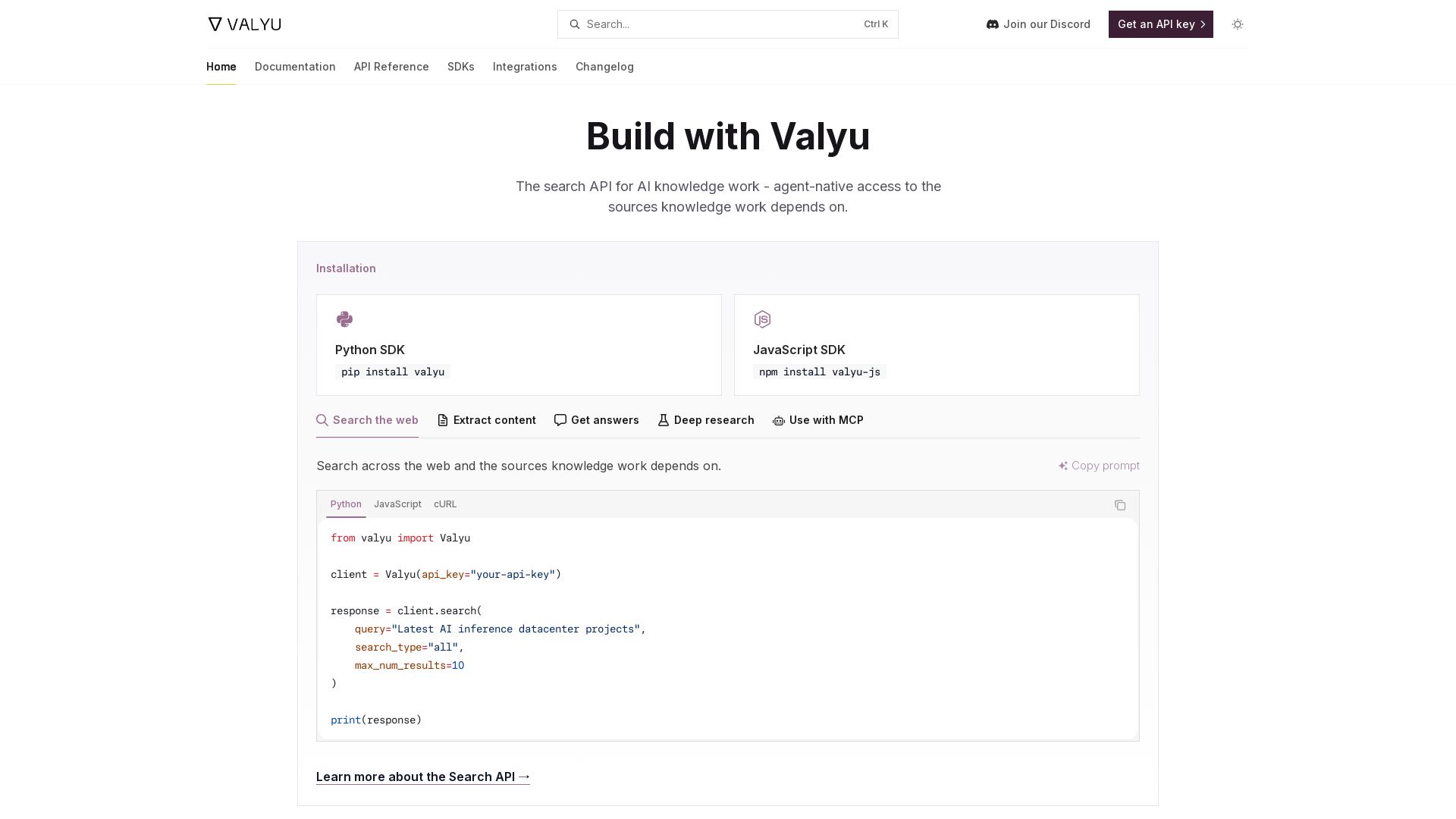The height and width of the screenshot is (819, 1456).
Task: Click the 'pip install valyu' command text
Action: 393,372
